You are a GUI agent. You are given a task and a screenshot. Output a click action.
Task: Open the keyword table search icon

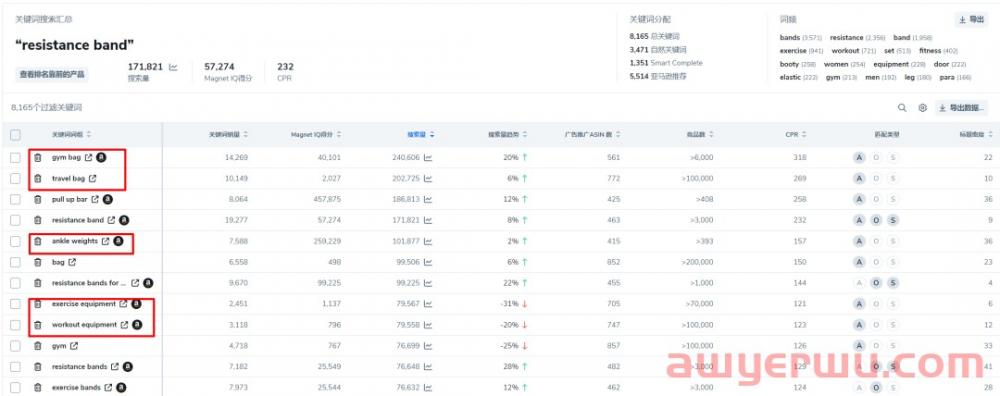click(x=902, y=108)
